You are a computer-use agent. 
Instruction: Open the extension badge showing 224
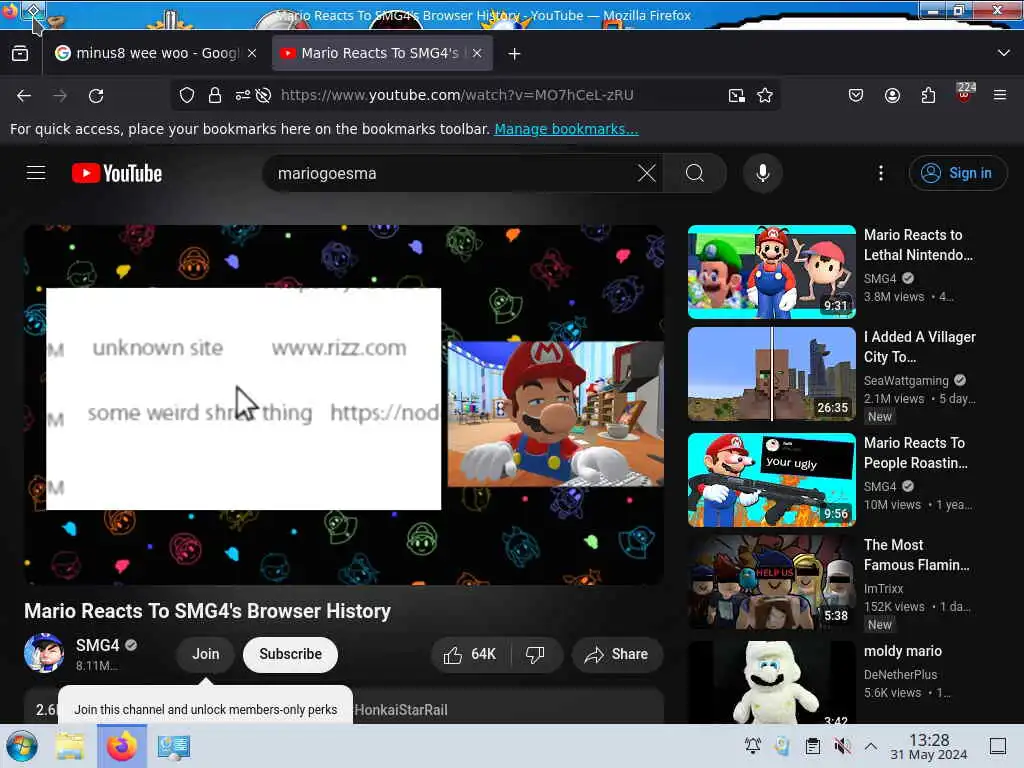[x=965, y=93]
